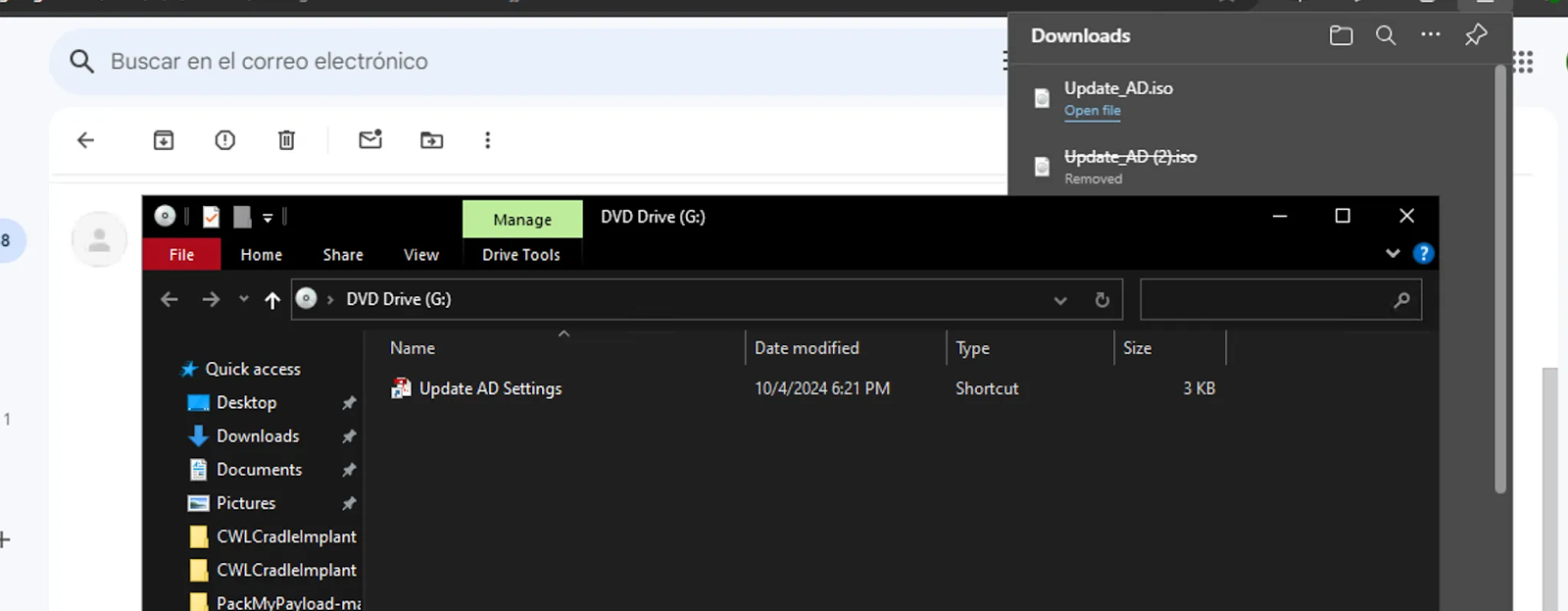Open downloads folder icon in Downloads panel
The width and height of the screenshot is (1568, 611).
point(1341,36)
